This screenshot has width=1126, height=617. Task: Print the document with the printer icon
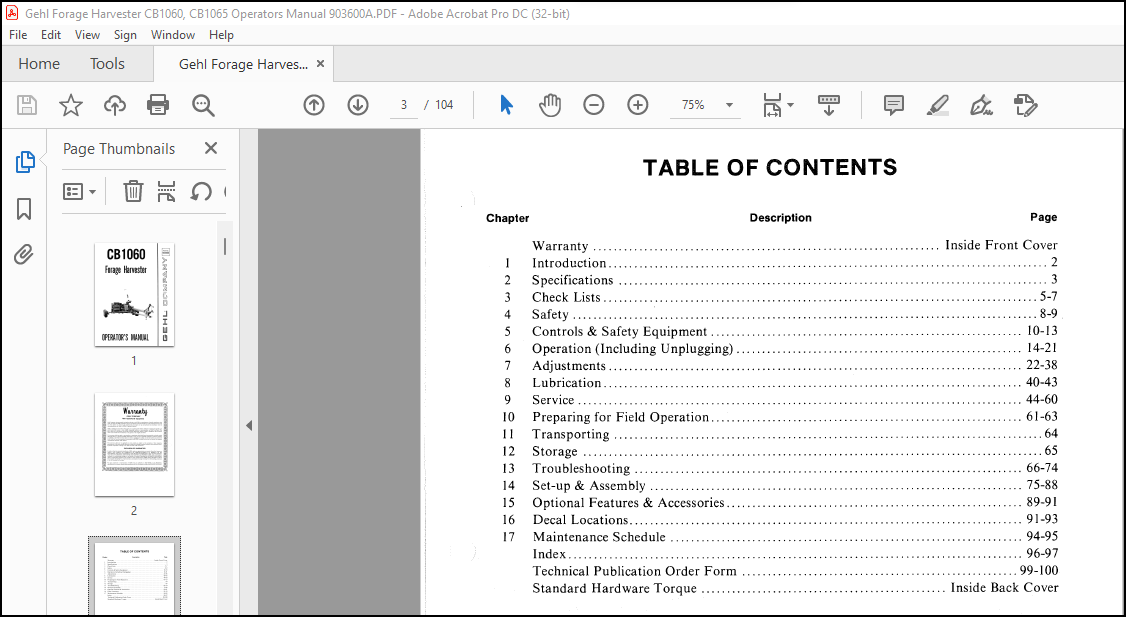pos(158,105)
